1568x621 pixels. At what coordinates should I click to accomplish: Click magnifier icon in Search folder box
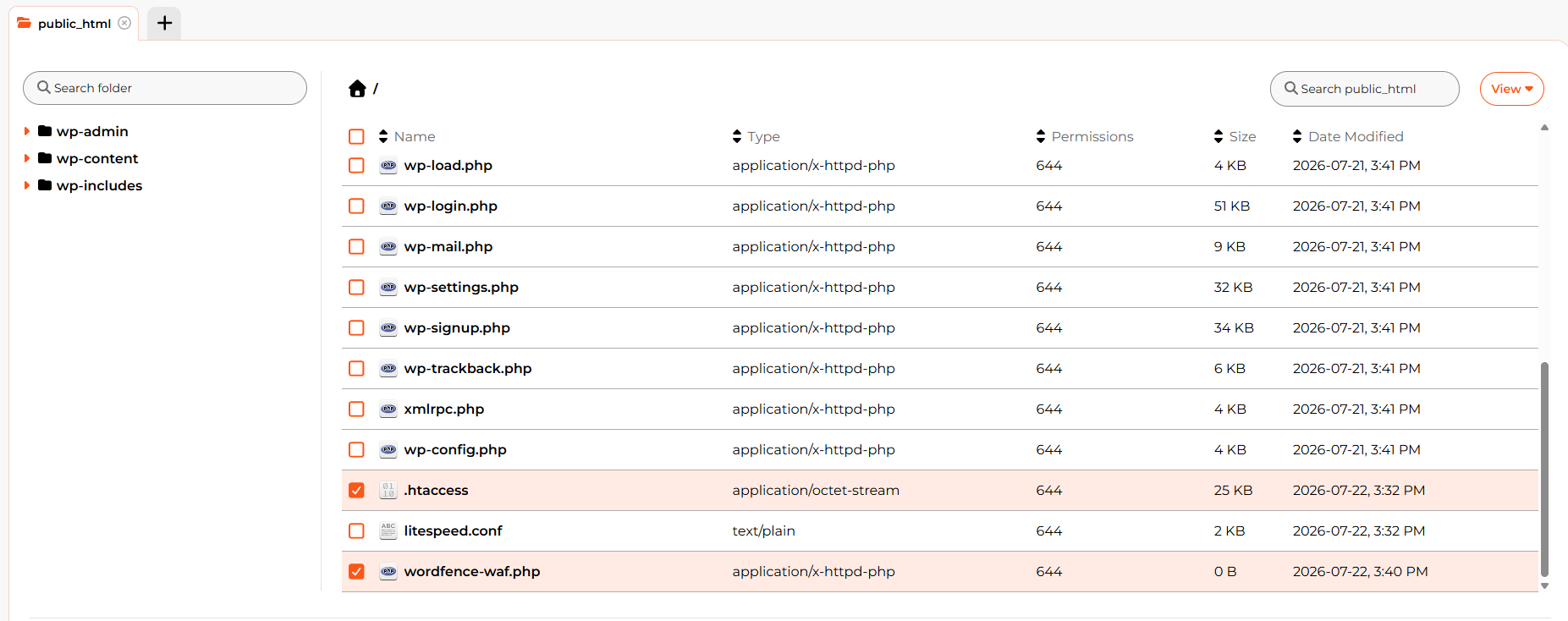(44, 87)
